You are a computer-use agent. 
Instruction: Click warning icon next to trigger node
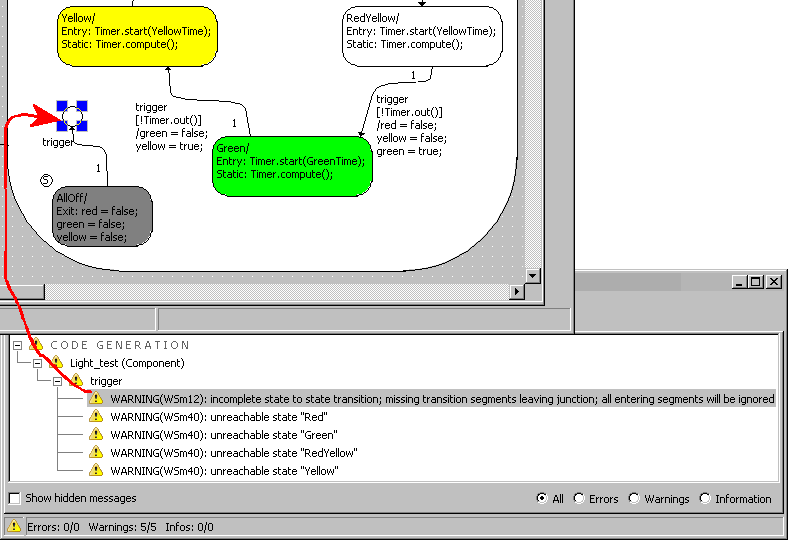[76, 380]
